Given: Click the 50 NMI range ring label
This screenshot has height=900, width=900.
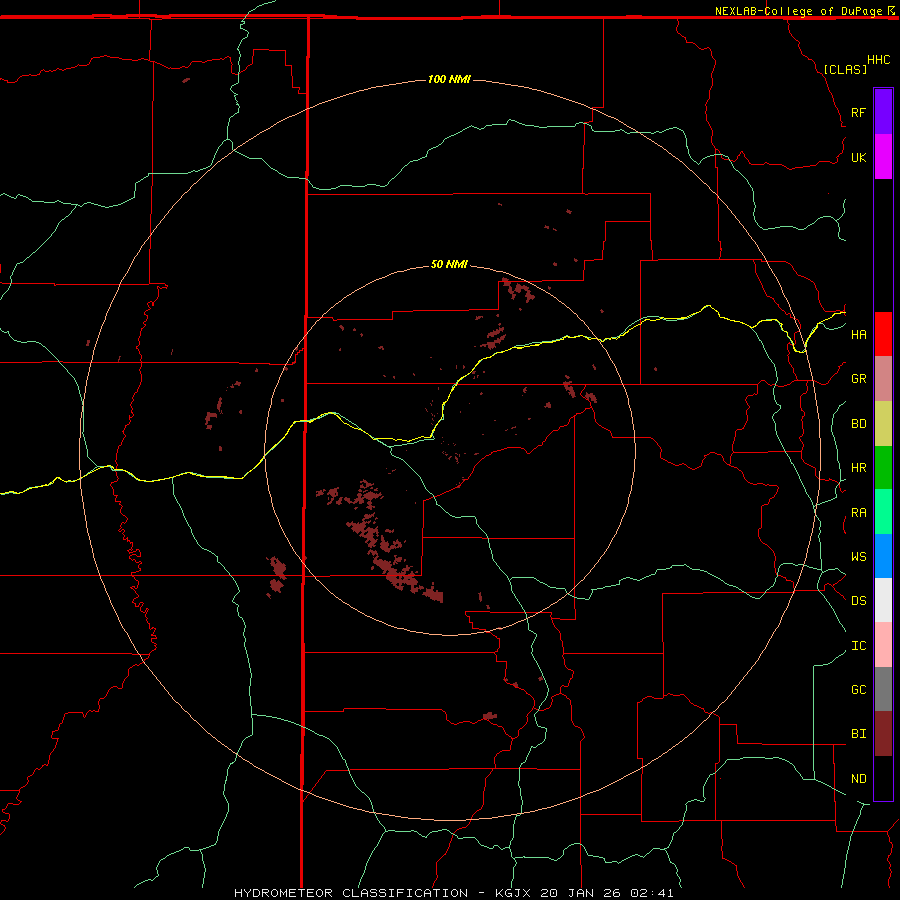Looking at the screenshot, I should [449, 264].
